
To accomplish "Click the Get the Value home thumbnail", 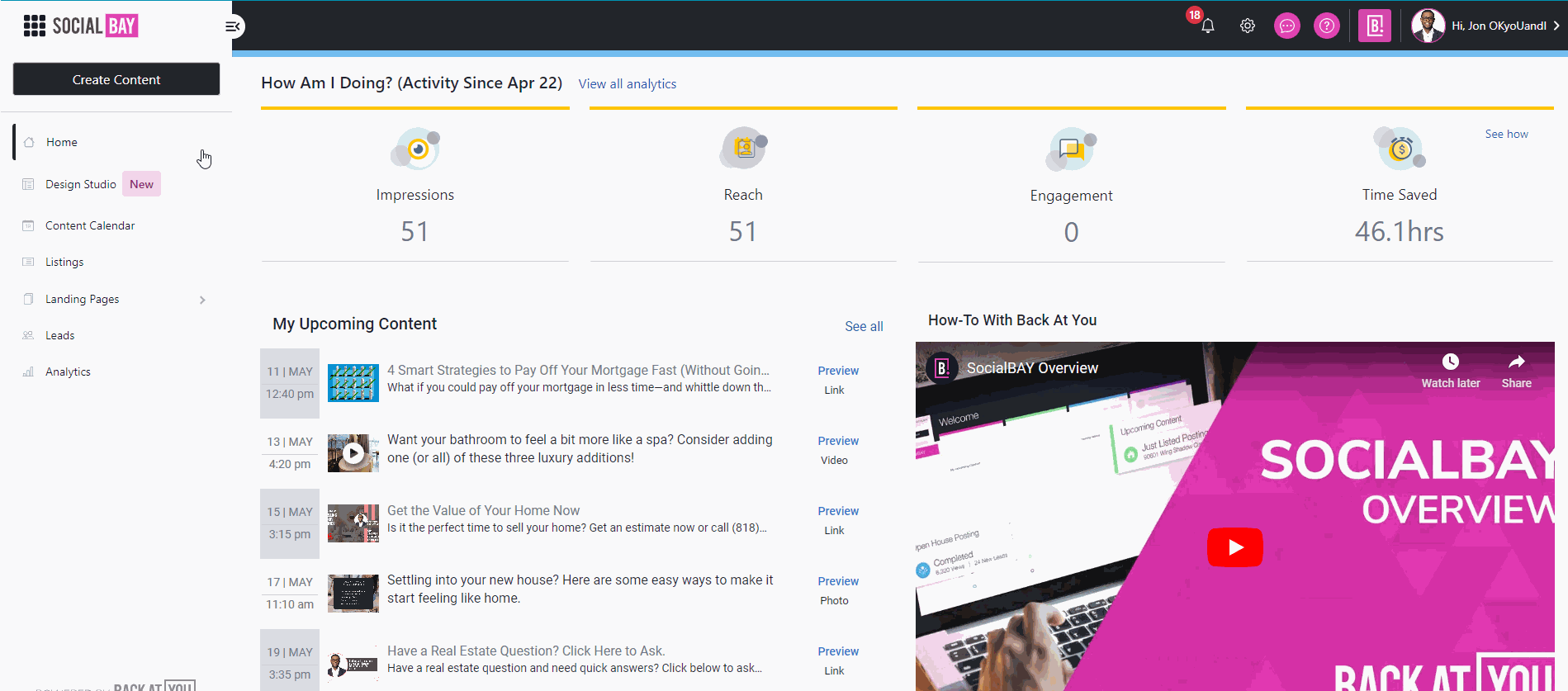I will coord(353,523).
